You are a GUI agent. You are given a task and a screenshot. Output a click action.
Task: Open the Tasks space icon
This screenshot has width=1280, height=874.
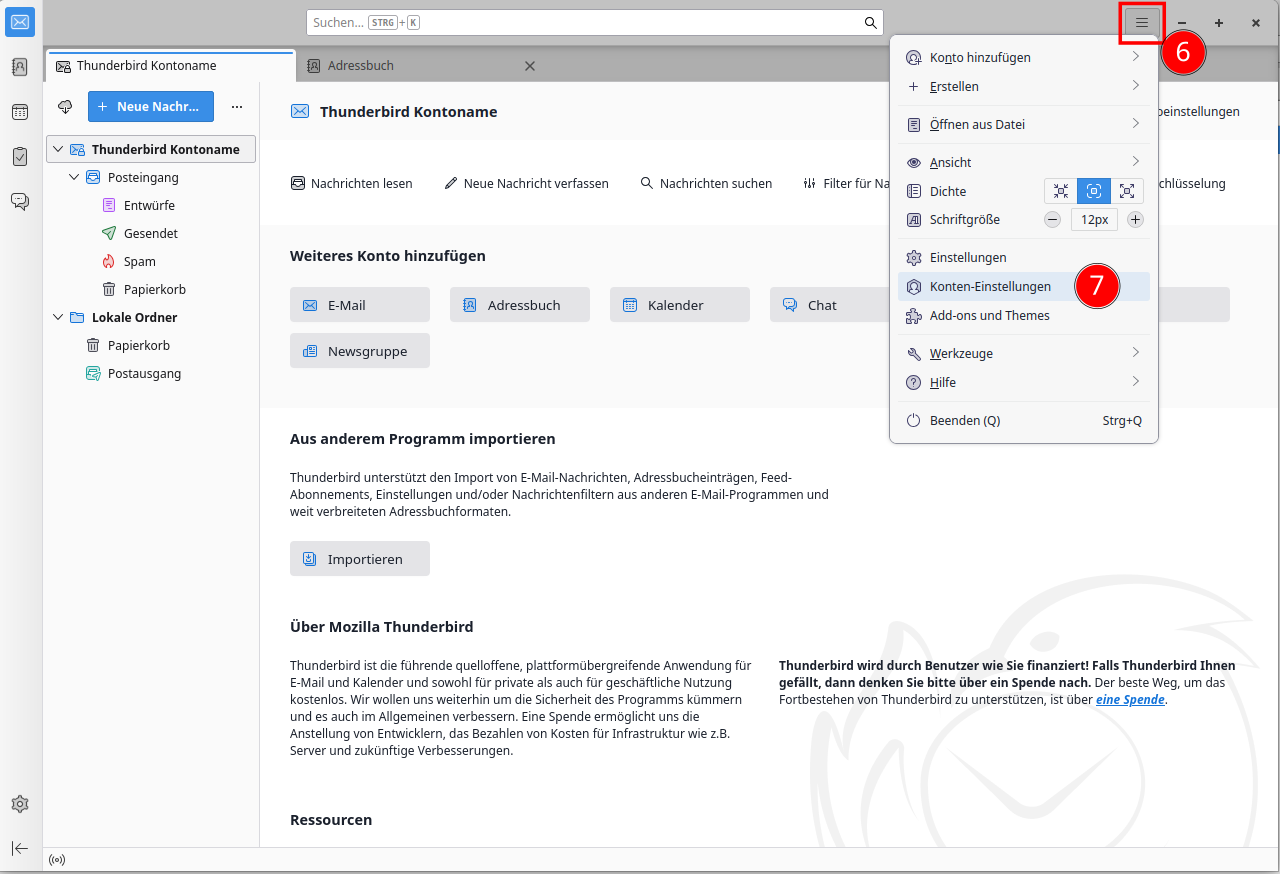point(20,156)
